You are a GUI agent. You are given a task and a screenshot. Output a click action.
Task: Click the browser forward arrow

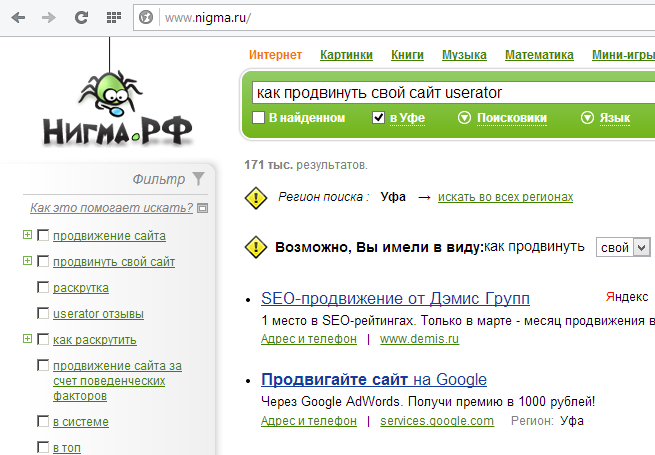[50, 17]
